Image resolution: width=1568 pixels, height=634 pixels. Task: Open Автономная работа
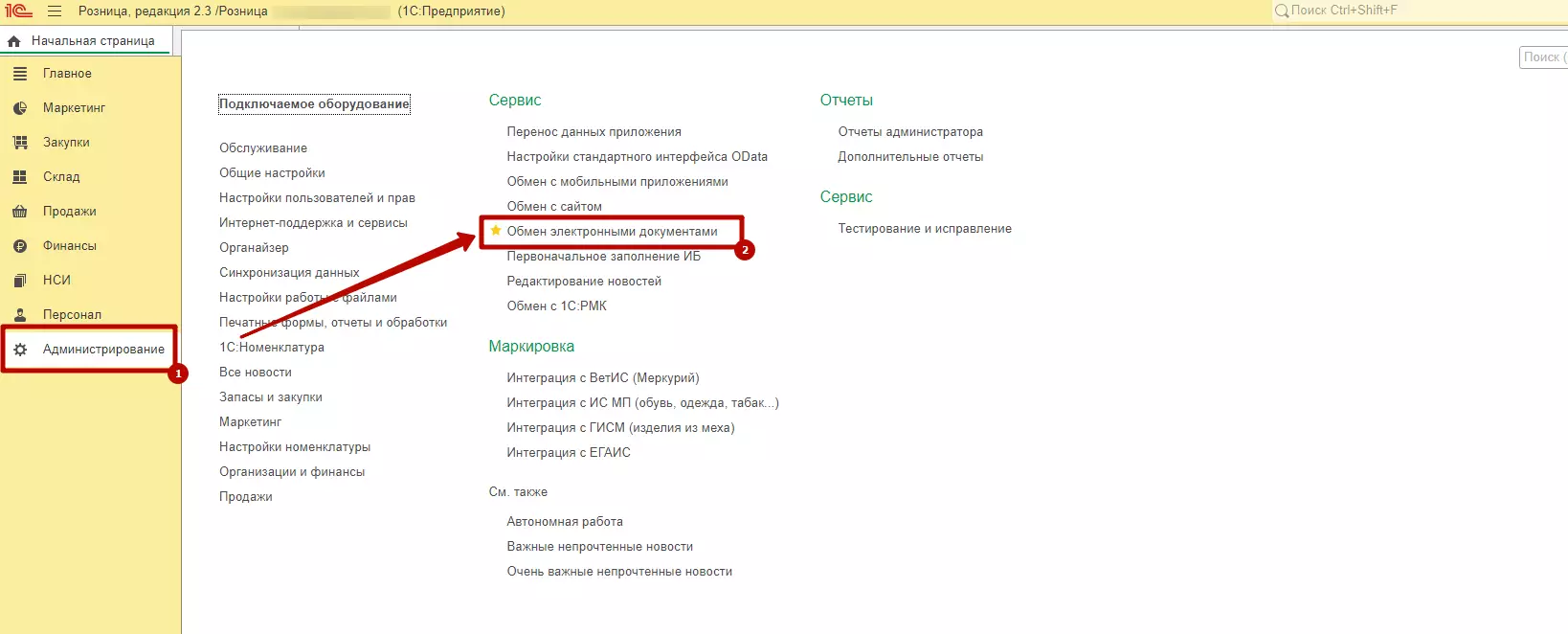coord(565,522)
